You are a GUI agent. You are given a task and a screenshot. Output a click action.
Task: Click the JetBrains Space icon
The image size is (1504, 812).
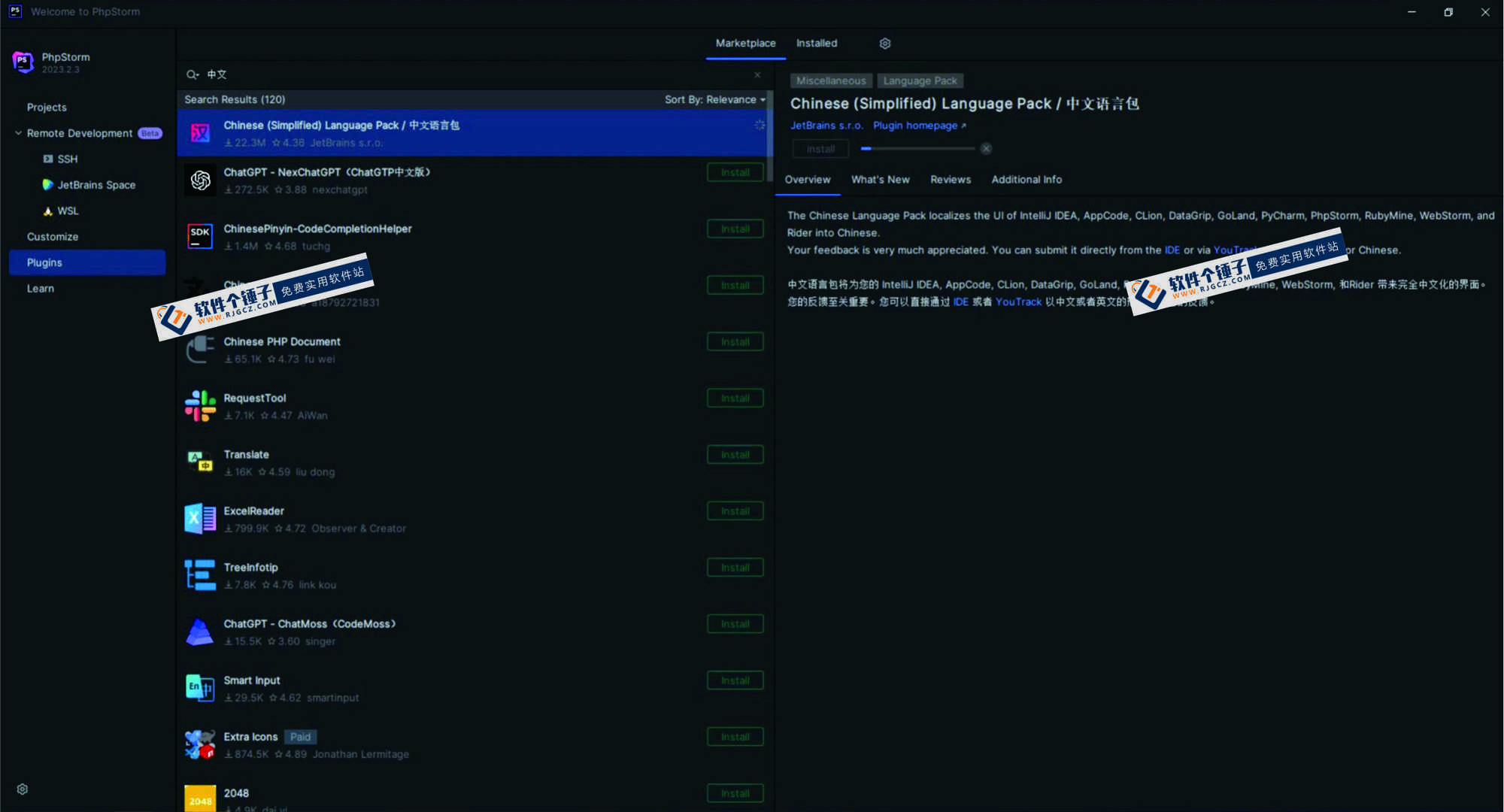point(48,185)
